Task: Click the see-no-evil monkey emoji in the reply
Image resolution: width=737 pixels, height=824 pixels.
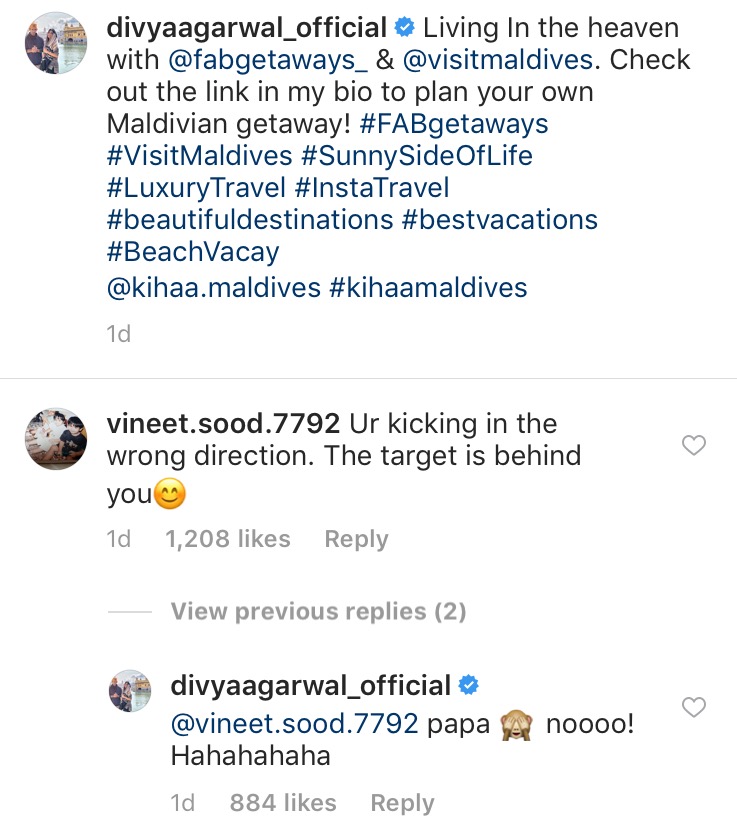Action: tap(511, 722)
